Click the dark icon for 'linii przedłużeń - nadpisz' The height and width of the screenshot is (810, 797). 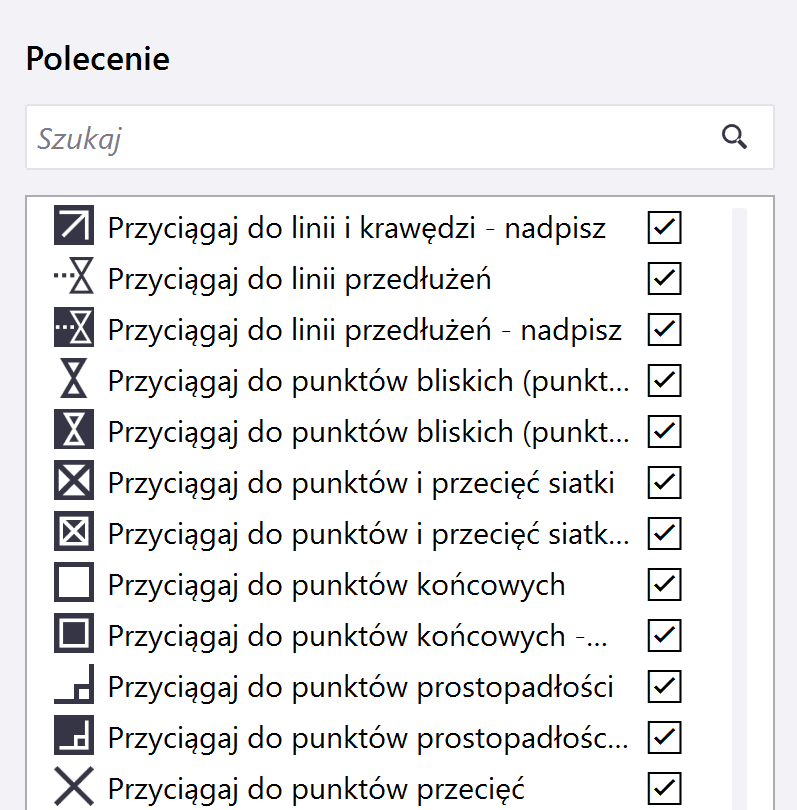73,330
